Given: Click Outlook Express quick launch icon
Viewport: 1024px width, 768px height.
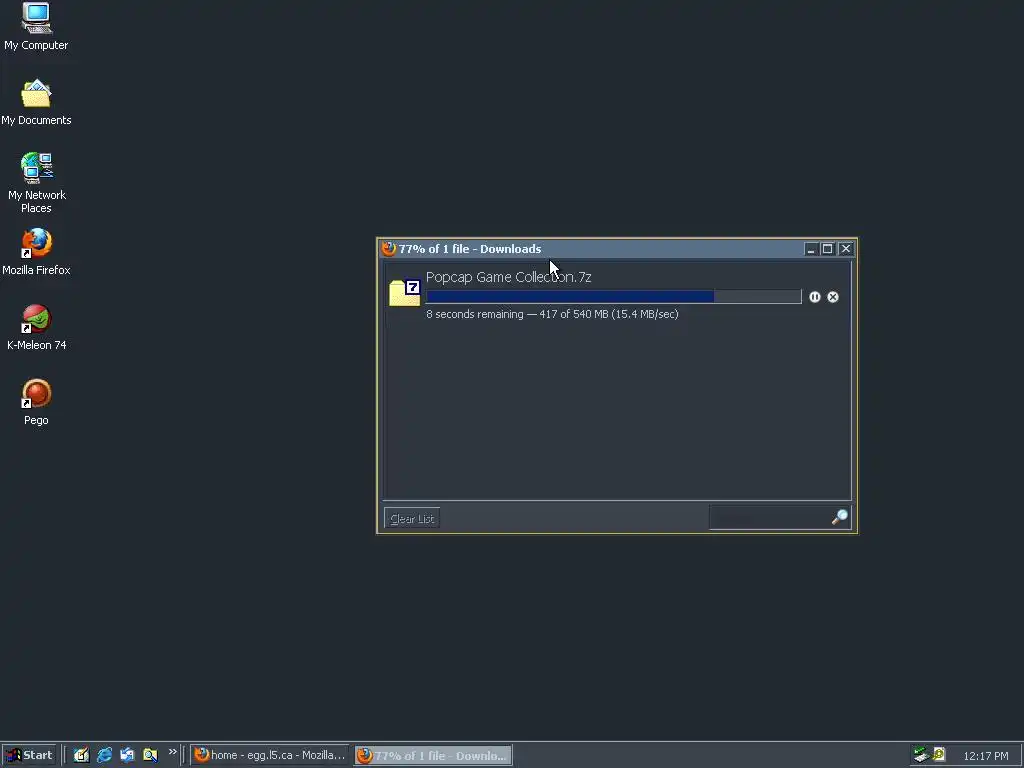Looking at the screenshot, I should [127, 755].
